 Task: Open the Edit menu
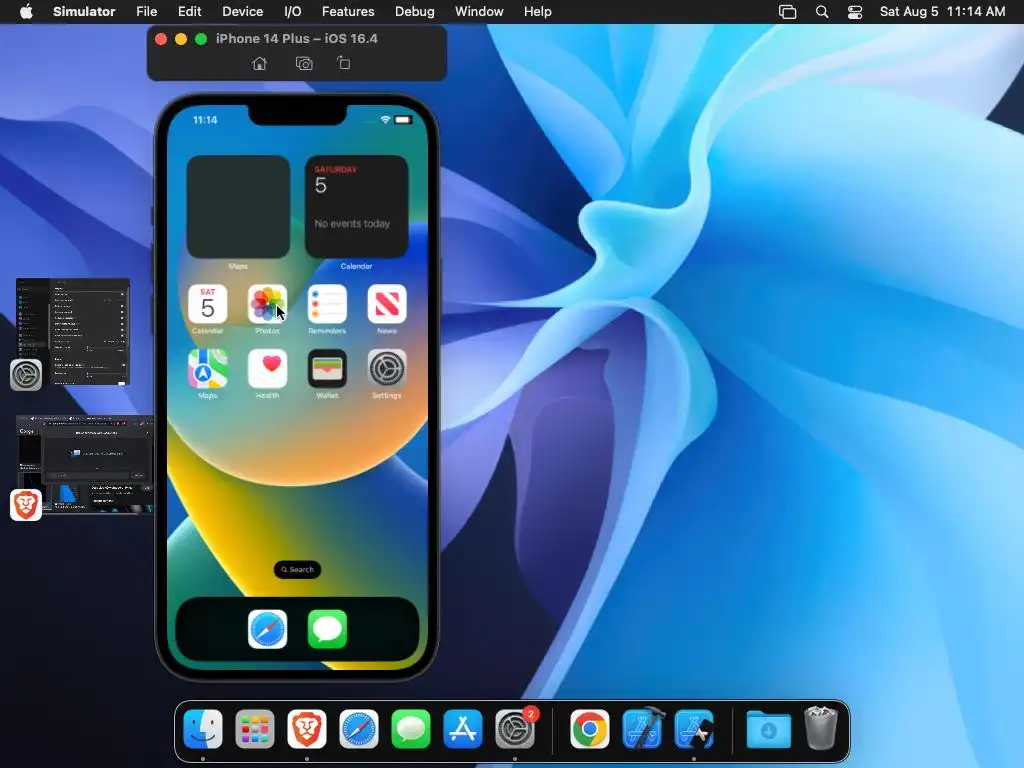click(x=189, y=12)
